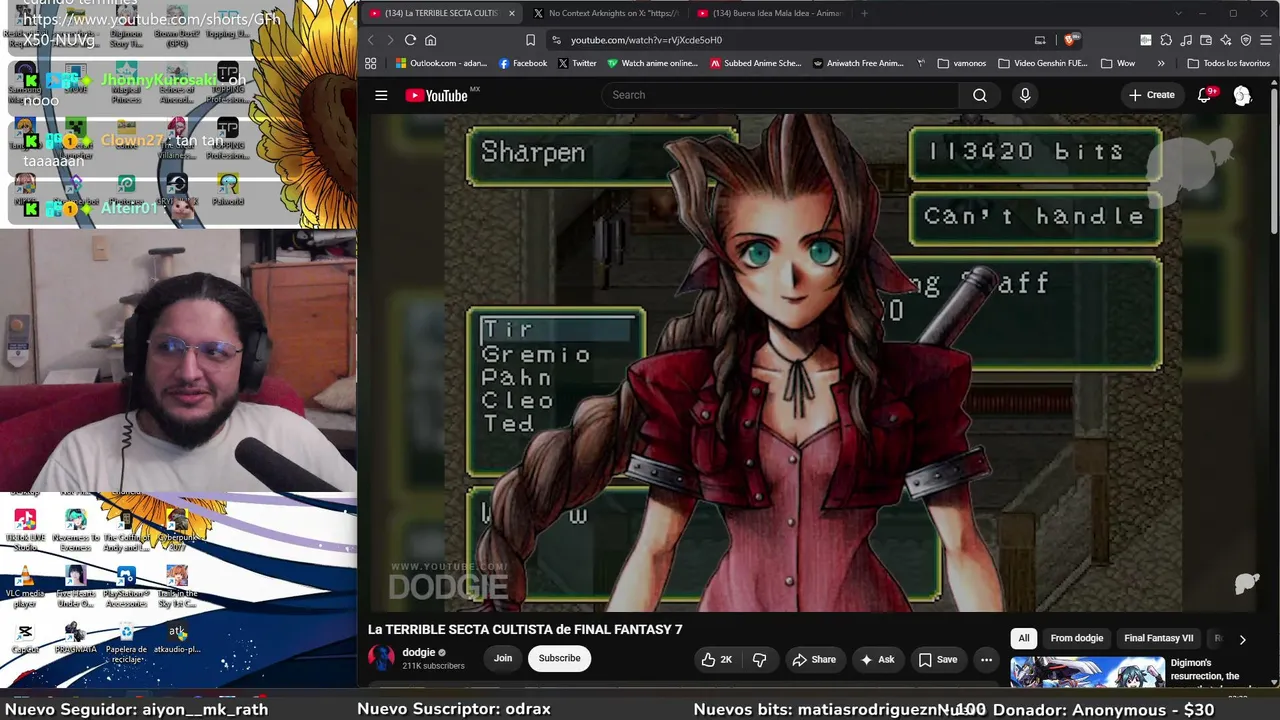The width and height of the screenshot is (1280, 720).
Task: Open the Create menu on YouTube
Action: [x=1152, y=95]
